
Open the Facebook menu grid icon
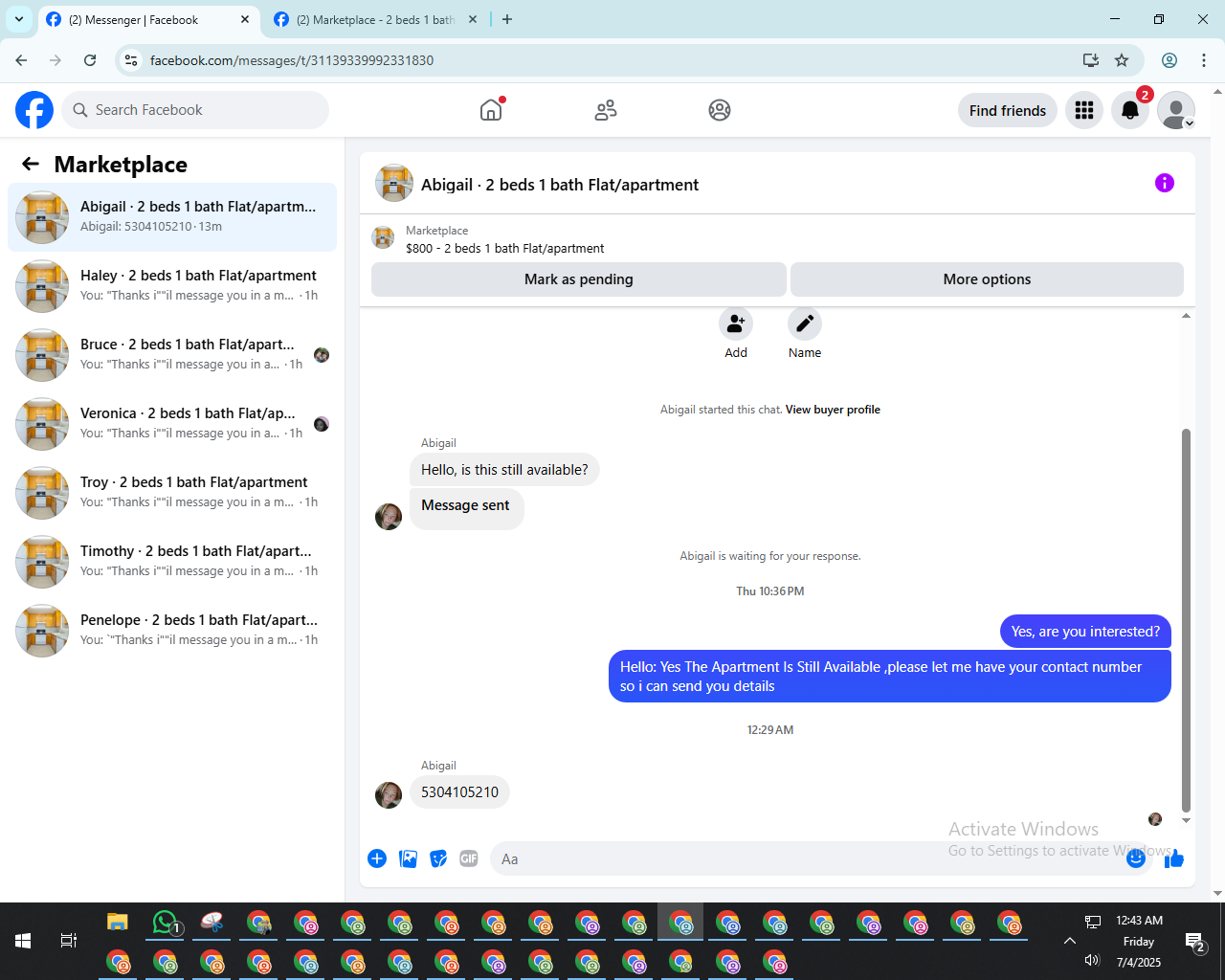1084,110
